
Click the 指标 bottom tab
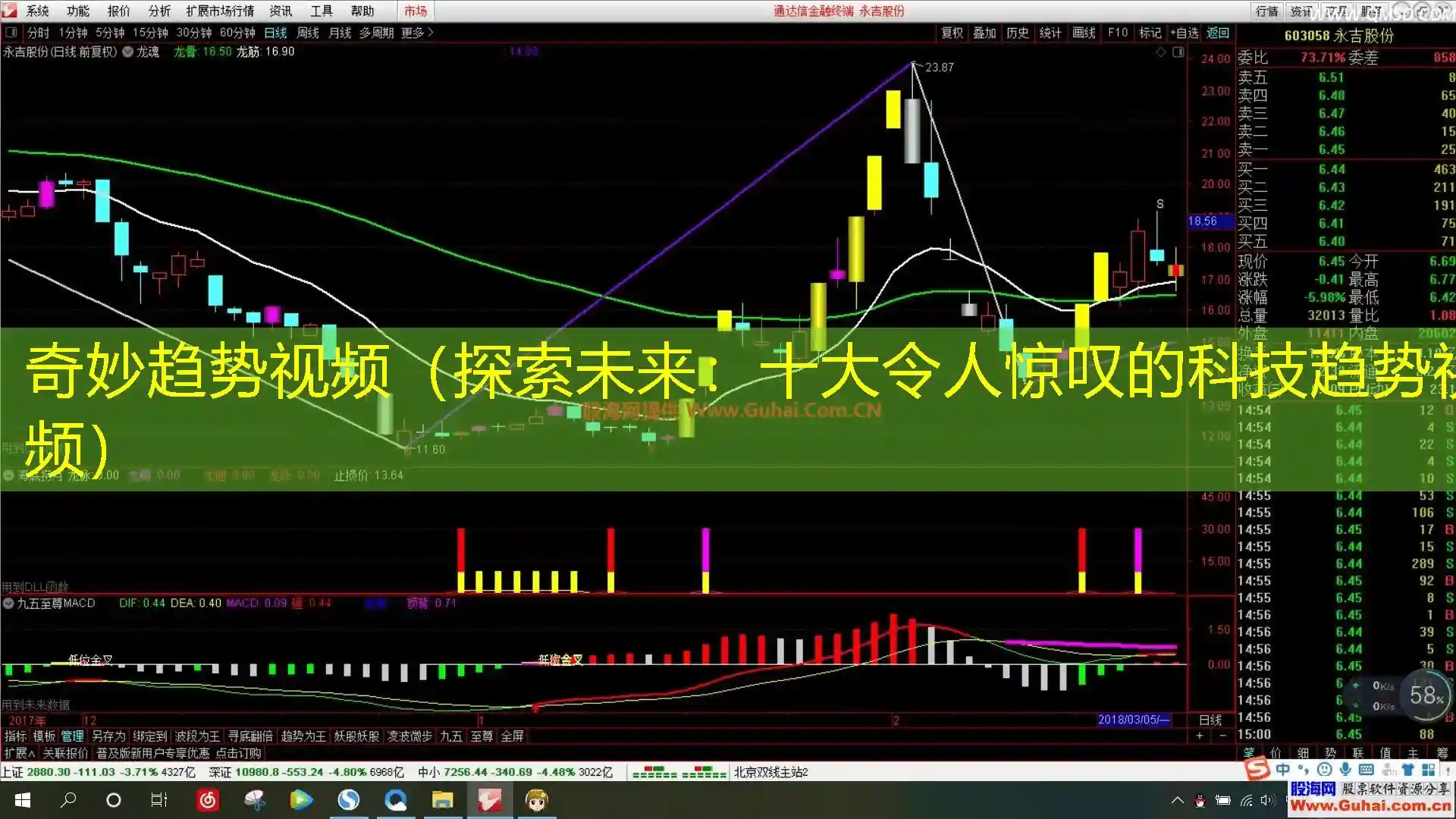point(15,736)
